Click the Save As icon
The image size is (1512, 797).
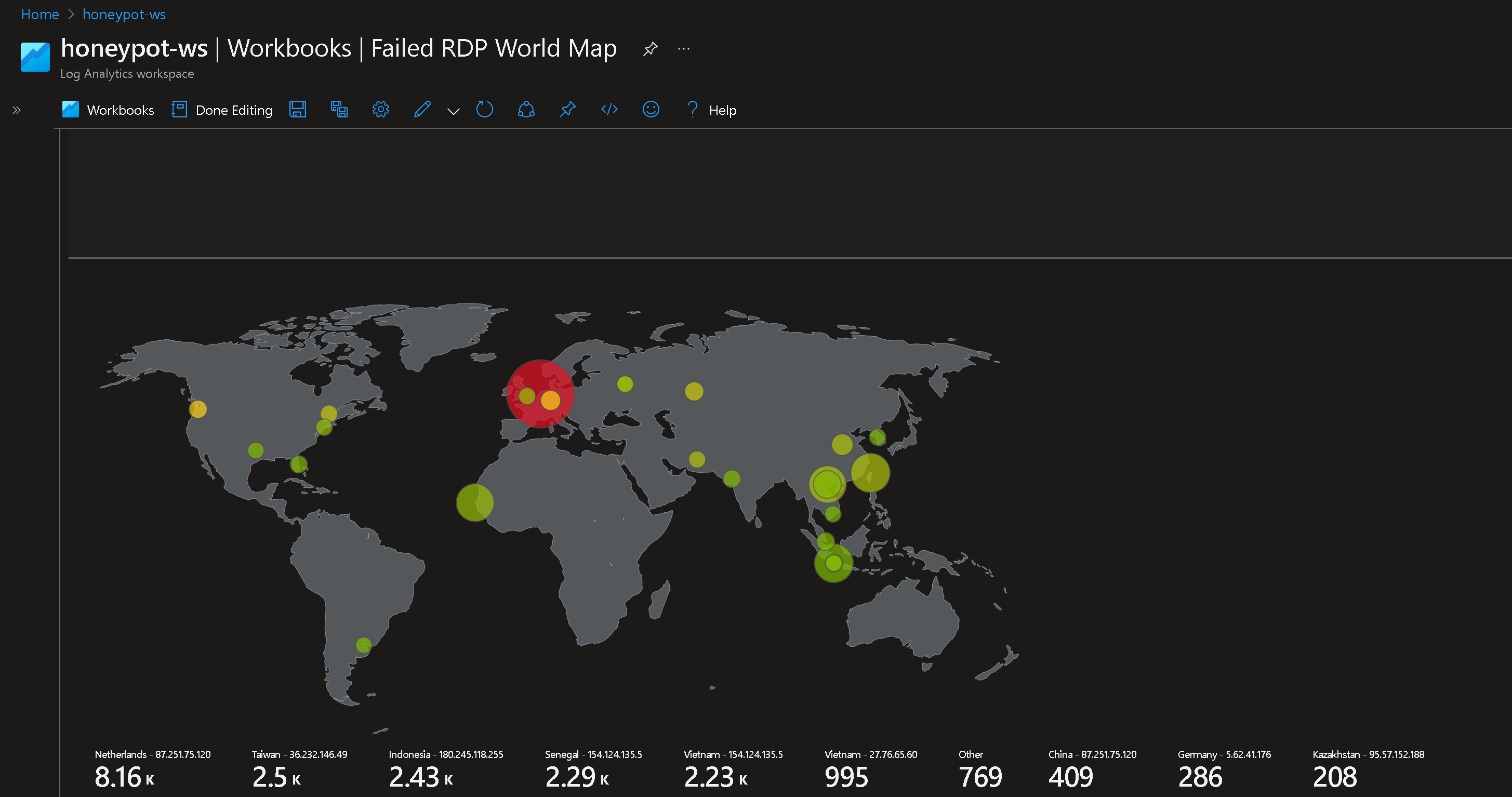pos(339,109)
